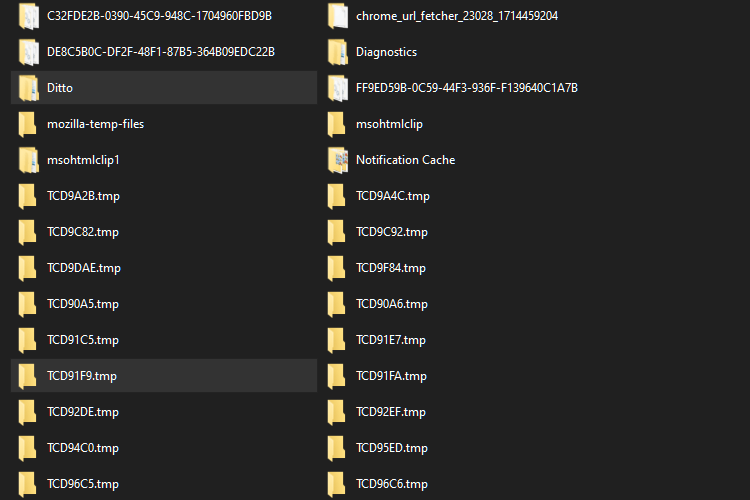Click the C32FDE2B-0390-45C9 folder icon
750x500 pixels.
tap(28, 16)
